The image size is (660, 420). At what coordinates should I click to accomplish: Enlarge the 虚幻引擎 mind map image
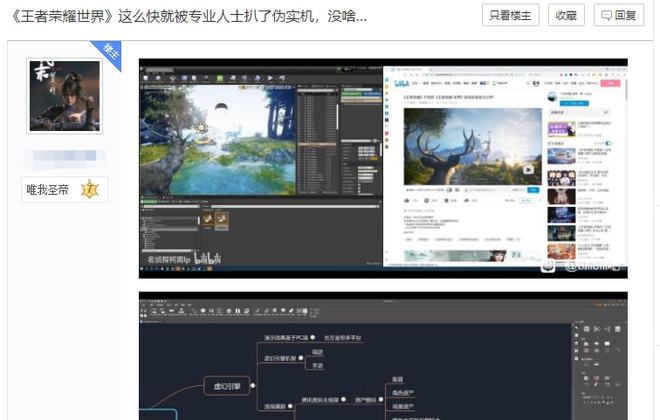point(383,356)
